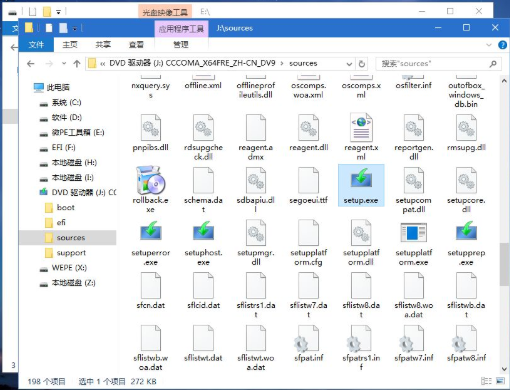Viewport: 510px width, 390px height.
Task: Select the setupplatform.cfg file icon
Action: coord(308,232)
